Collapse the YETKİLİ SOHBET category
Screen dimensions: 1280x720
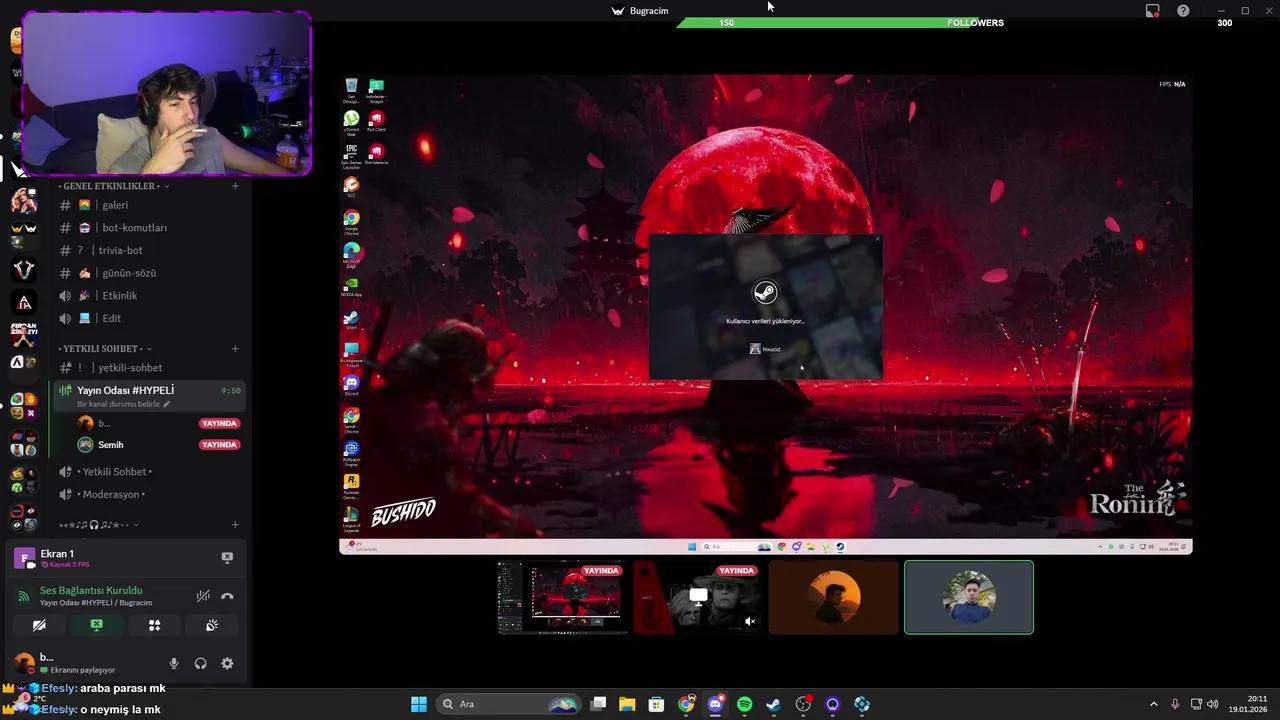pyautogui.click(x=107, y=349)
